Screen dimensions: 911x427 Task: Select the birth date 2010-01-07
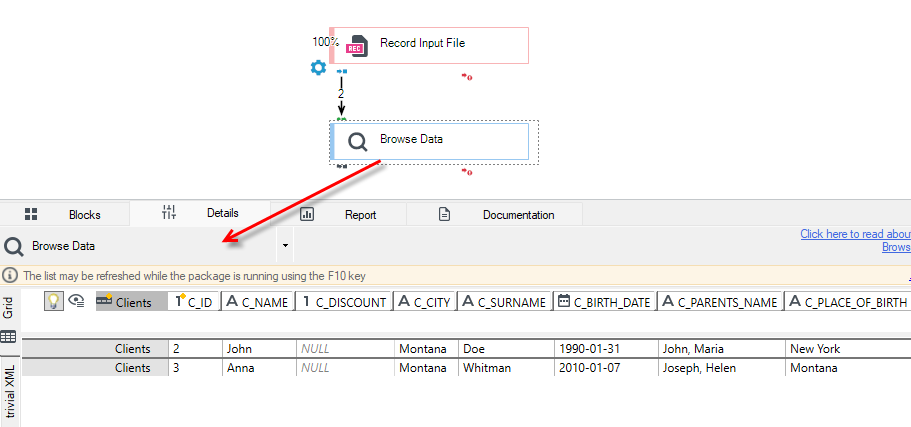(x=606, y=368)
